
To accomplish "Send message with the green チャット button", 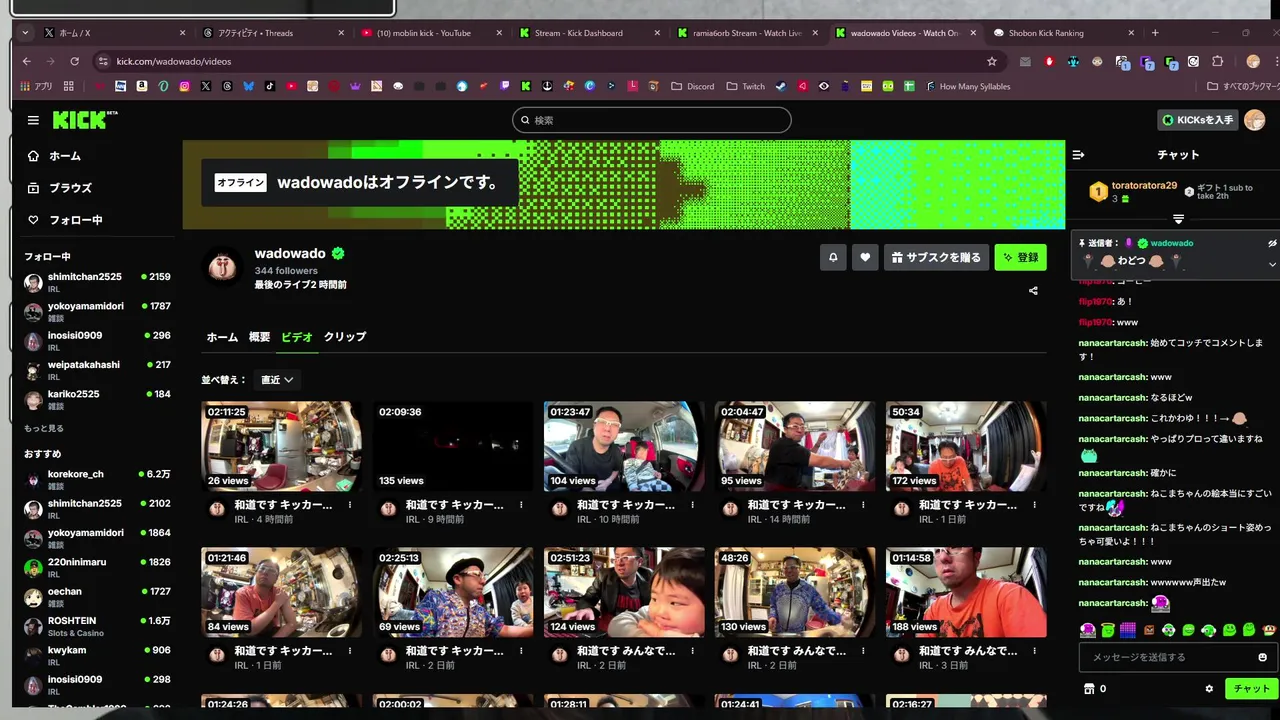I will click(x=1250, y=689).
